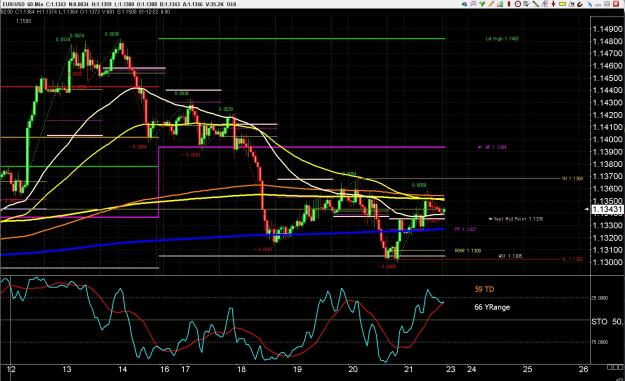Click the 1.14500 price axis label
Screen dimensions: 625x381
coord(607,78)
